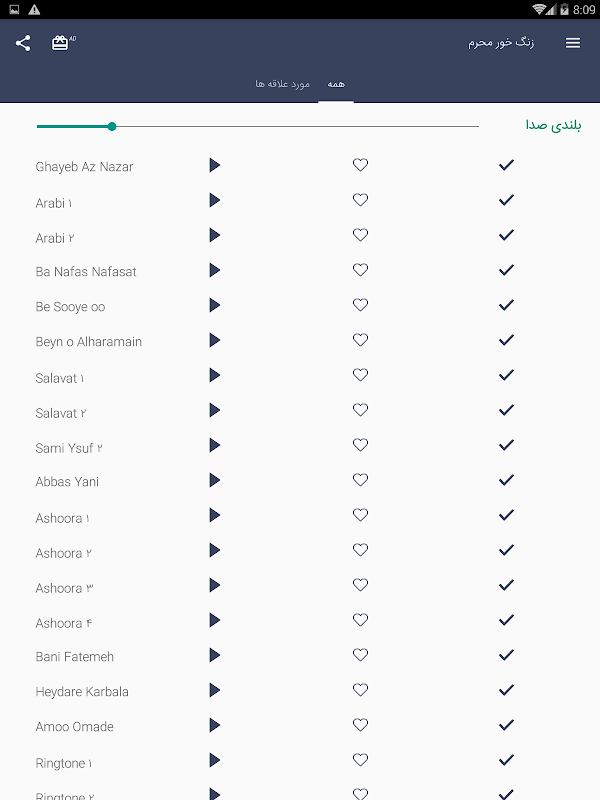Open the hamburger menu
600x800 pixels.
click(573, 43)
